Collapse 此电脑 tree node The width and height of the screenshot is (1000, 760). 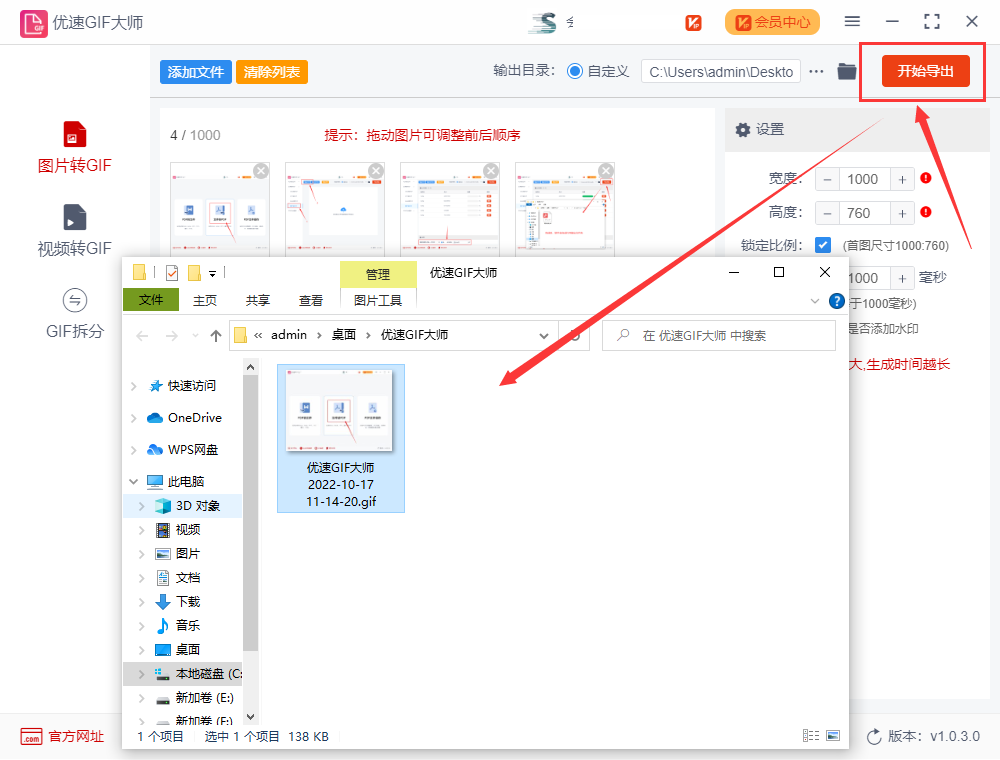(133, 482)
